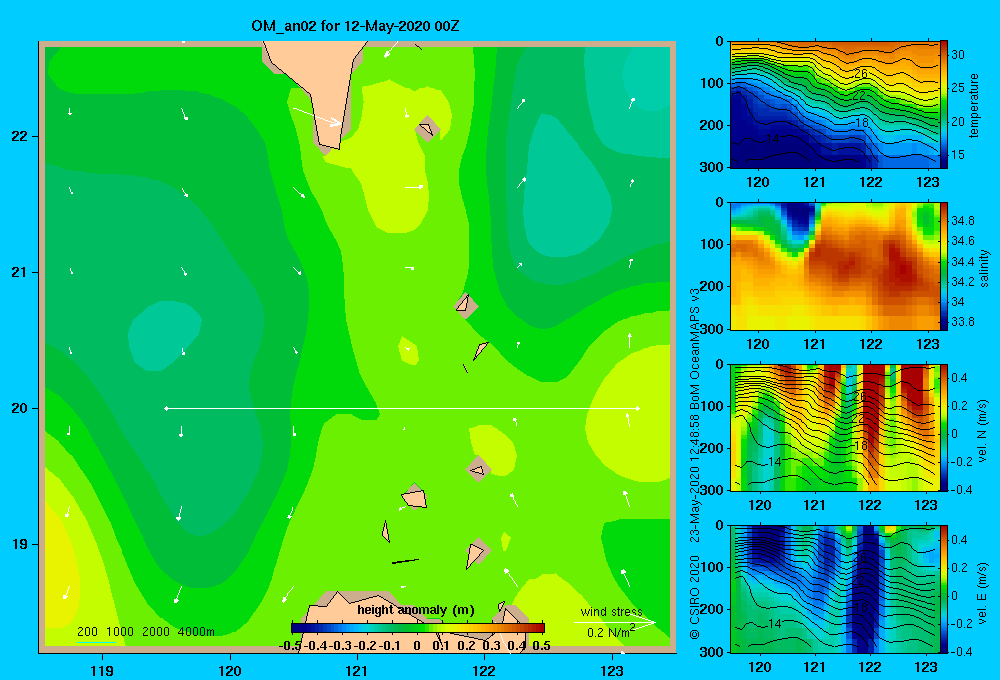Click the vertical "temperature" axis label
The width and height of the screenshot is (1000, 680).
tap(974, 105)
